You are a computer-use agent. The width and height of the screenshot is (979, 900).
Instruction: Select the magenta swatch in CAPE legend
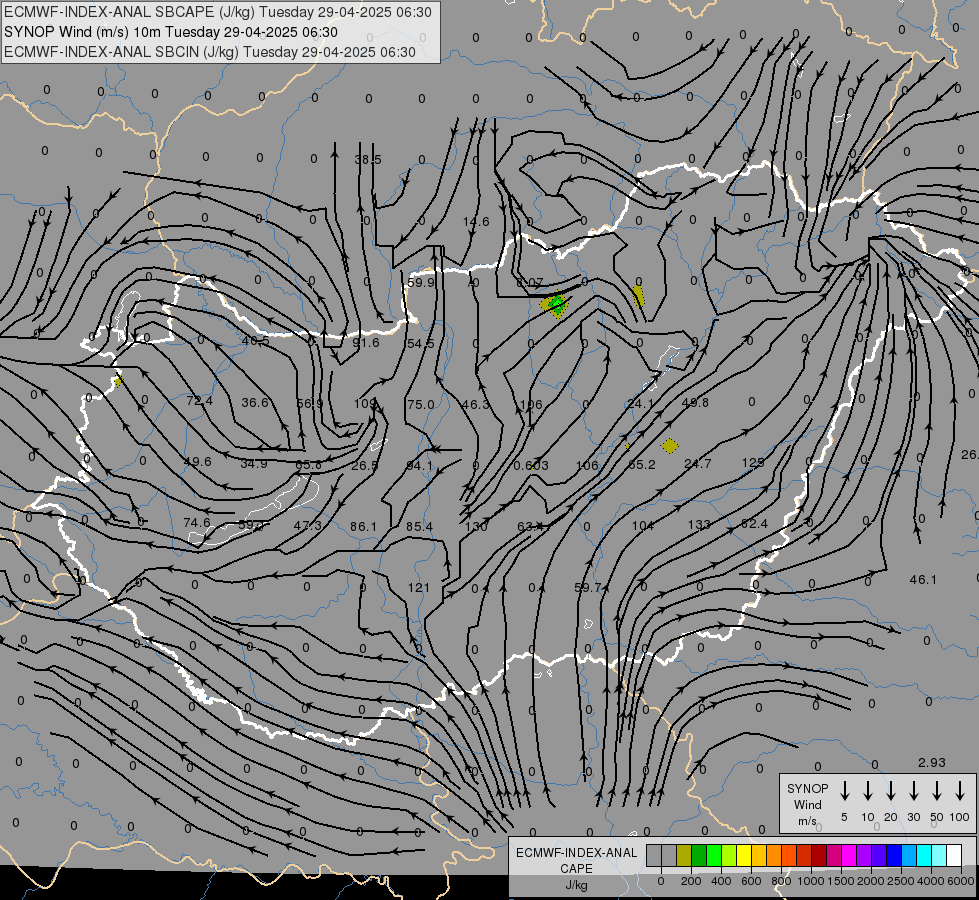[849, 856]
